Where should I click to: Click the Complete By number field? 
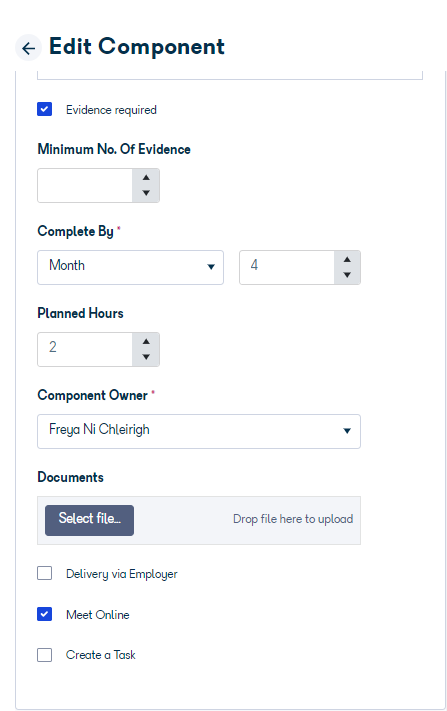287,268
